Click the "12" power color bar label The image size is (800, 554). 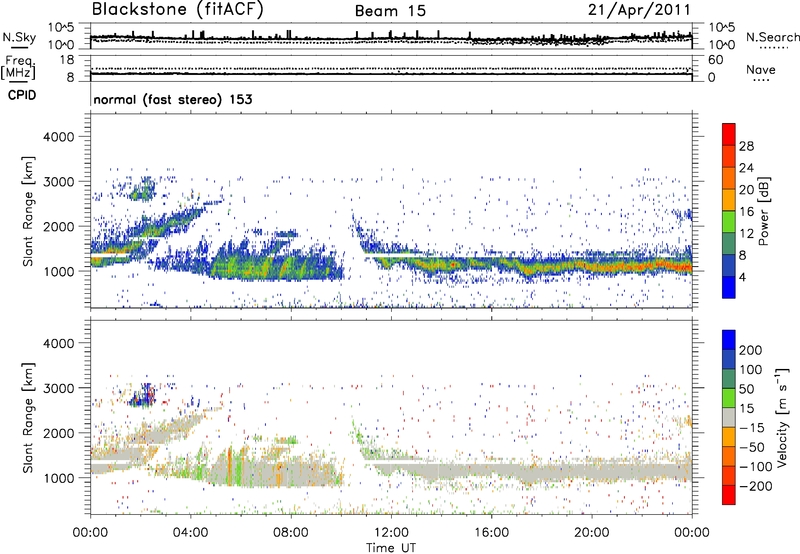point(746,234)
